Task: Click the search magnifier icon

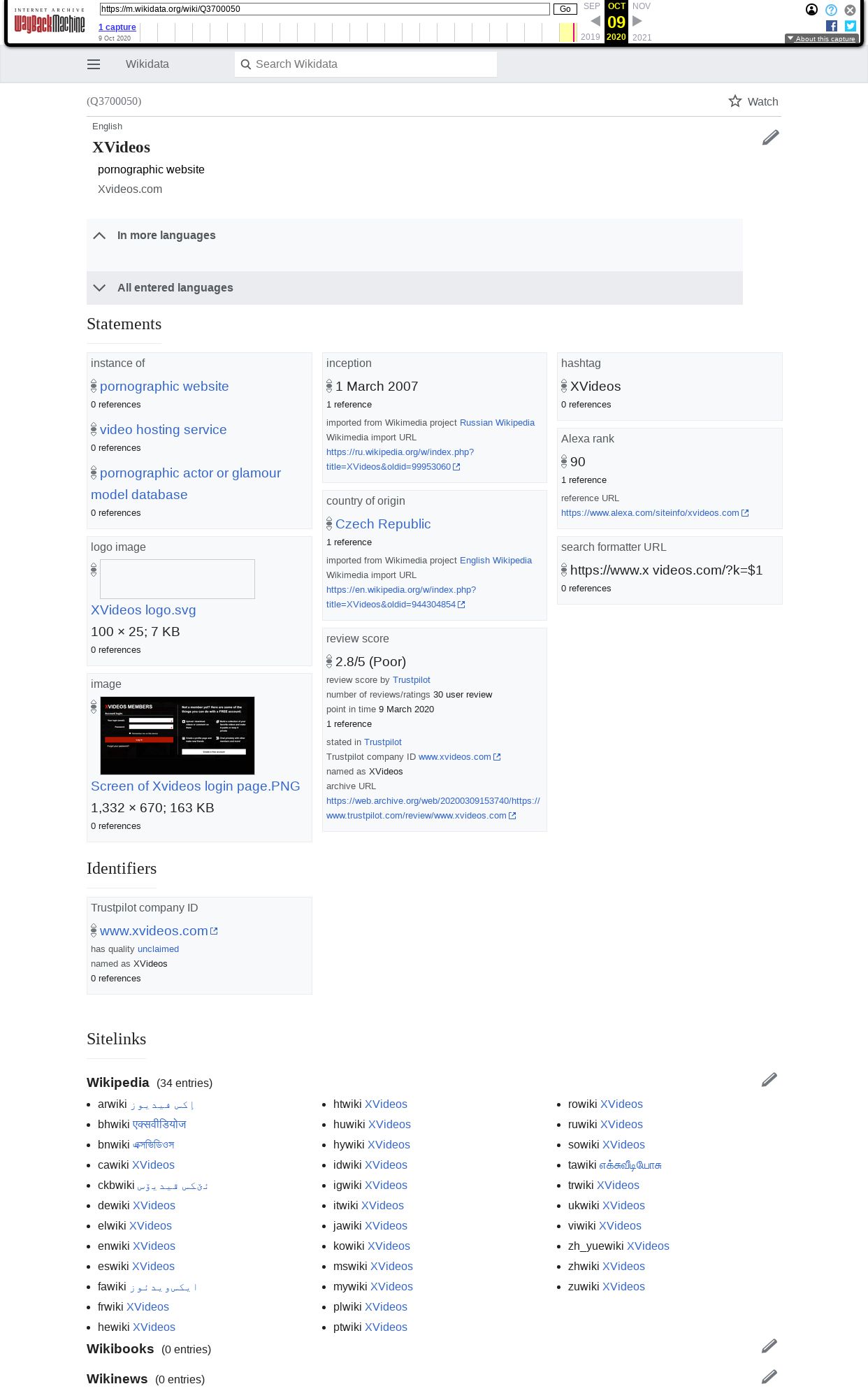Action: [x=246, y=64]
